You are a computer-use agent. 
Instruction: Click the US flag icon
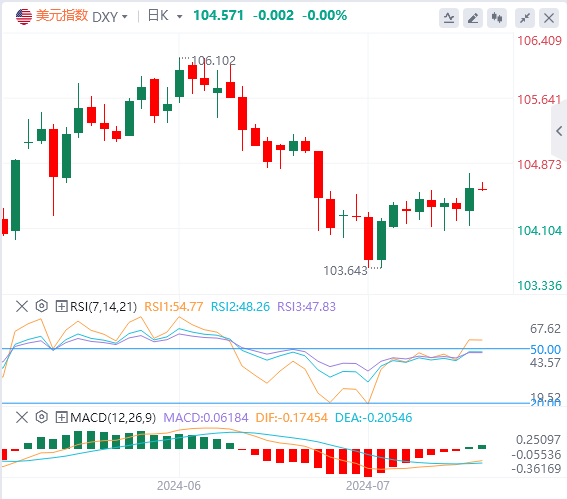(x=24, y=17)
